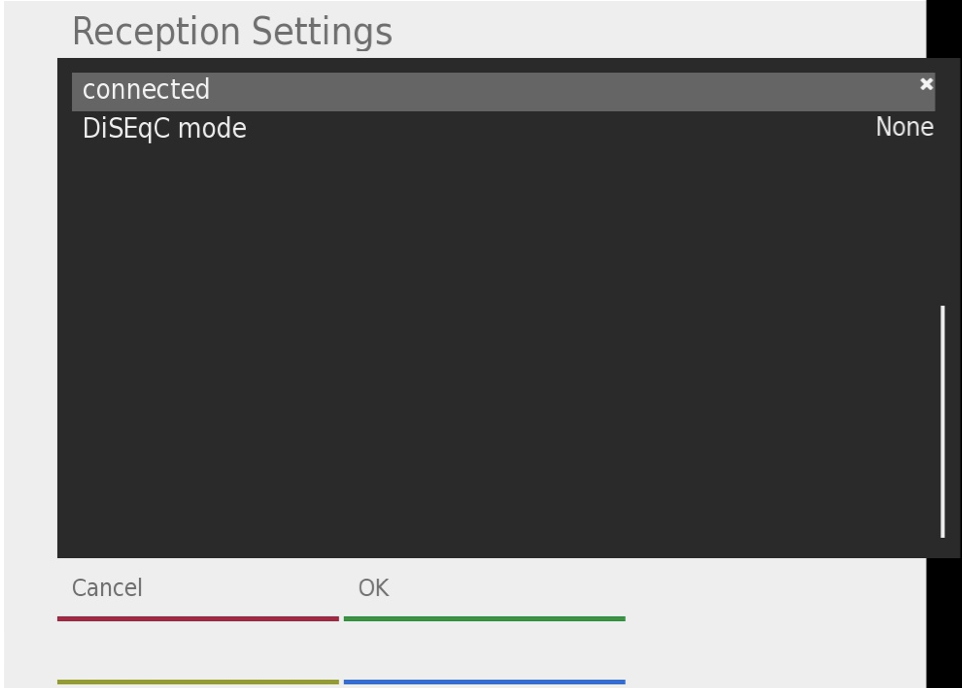962x688 pixels.
Task: Click the Reception Settings title
Action: (232, 32)
